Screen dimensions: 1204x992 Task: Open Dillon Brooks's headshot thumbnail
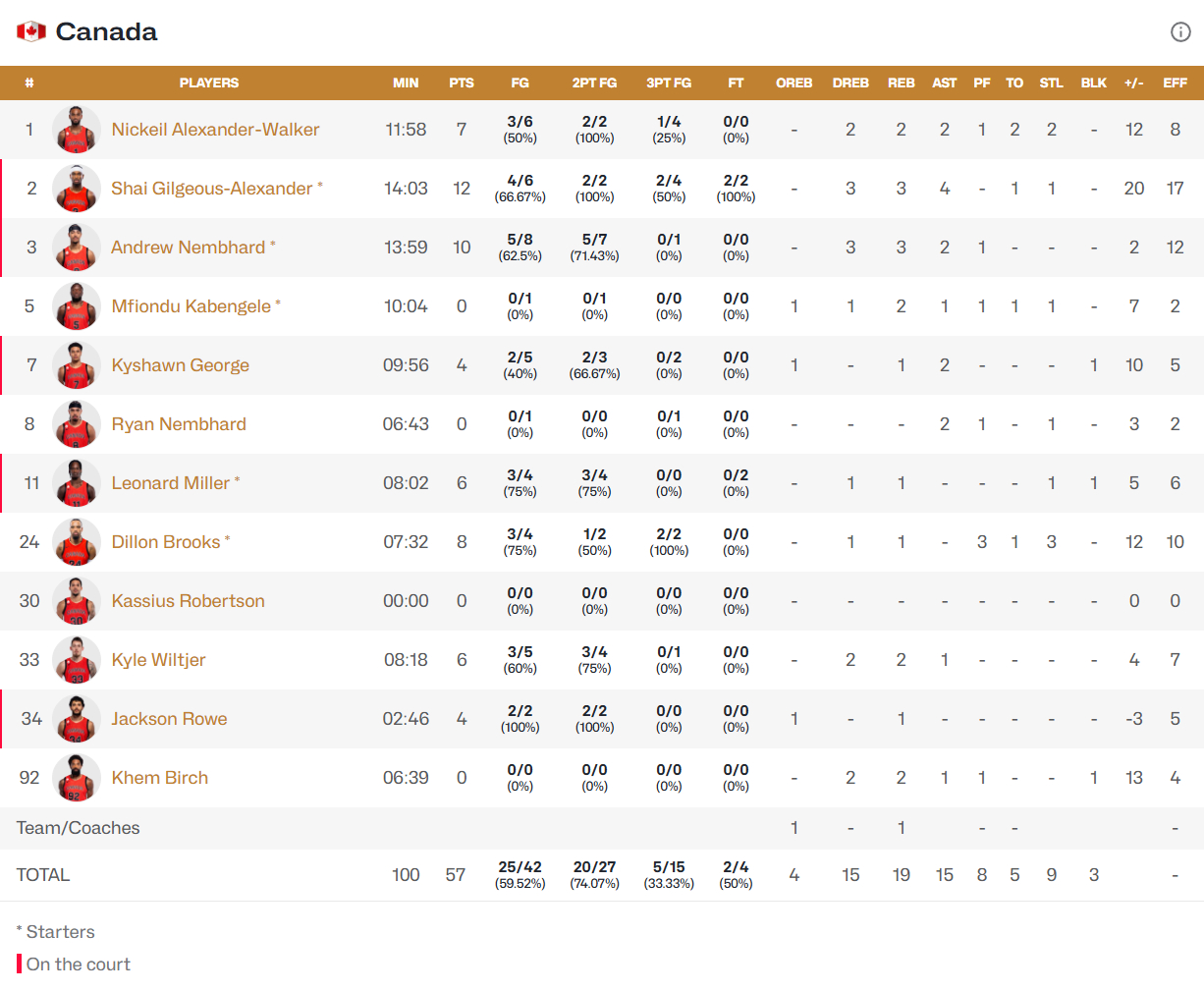click(x=77, y=542)
